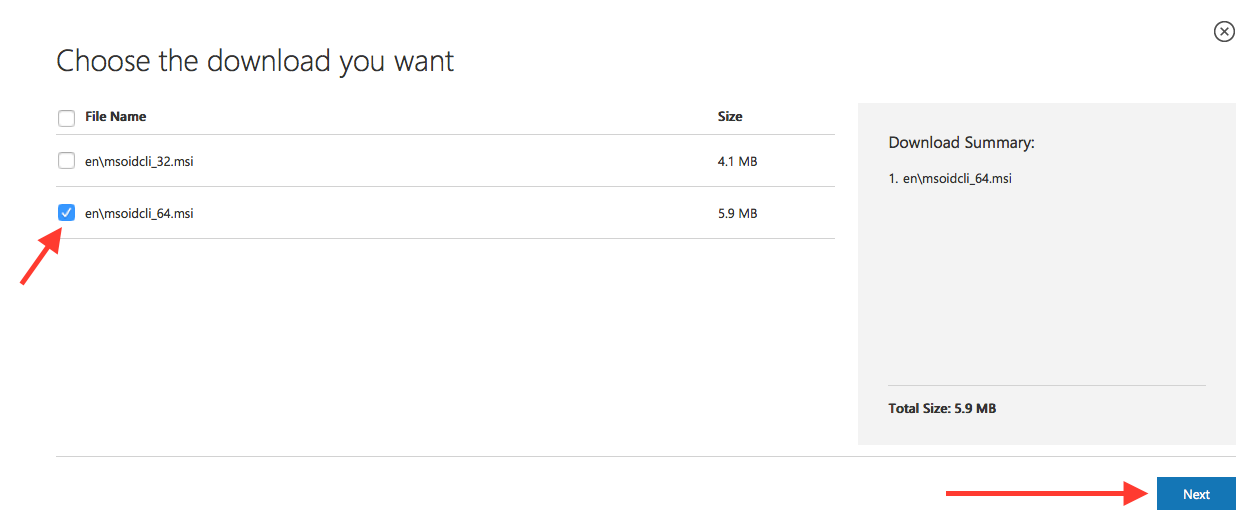Click the Choose the download you want title
The image size is (1255, 525).
(x=255, y=61)
